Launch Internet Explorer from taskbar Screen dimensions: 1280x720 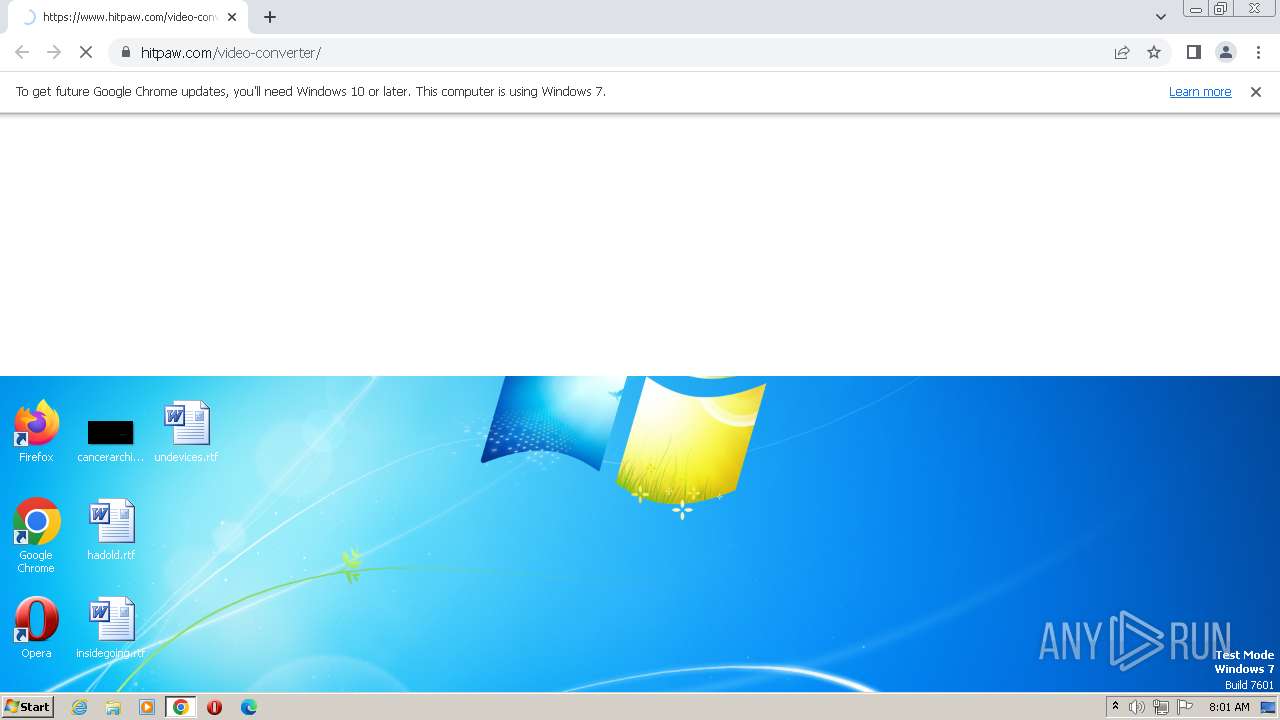click(80, 707)
